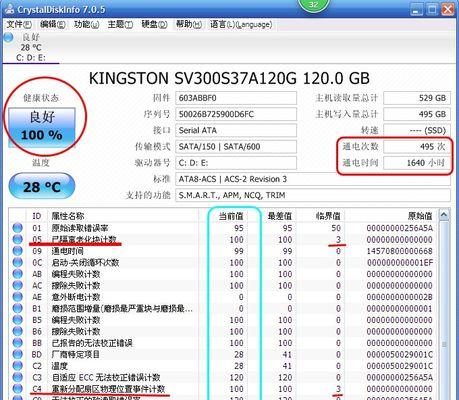This screenshot has width=459, height=400.
Task: Open the 硬盘(D) menu
Action: click(x=154, y=24)
